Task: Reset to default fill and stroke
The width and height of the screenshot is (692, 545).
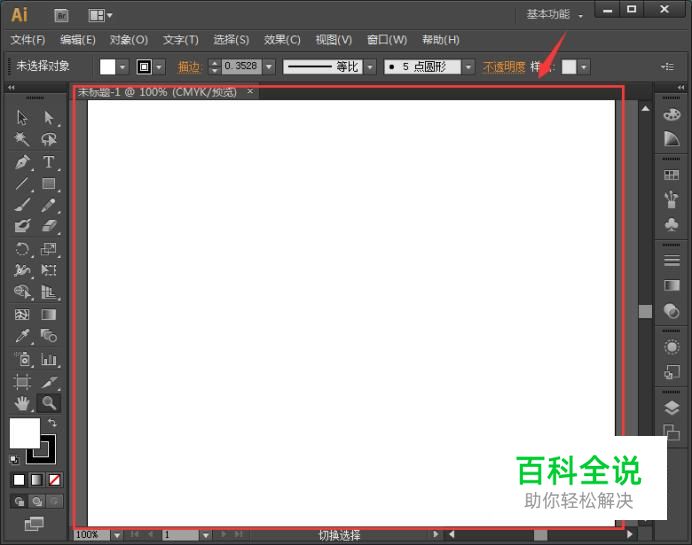Action: coord(15,459)
